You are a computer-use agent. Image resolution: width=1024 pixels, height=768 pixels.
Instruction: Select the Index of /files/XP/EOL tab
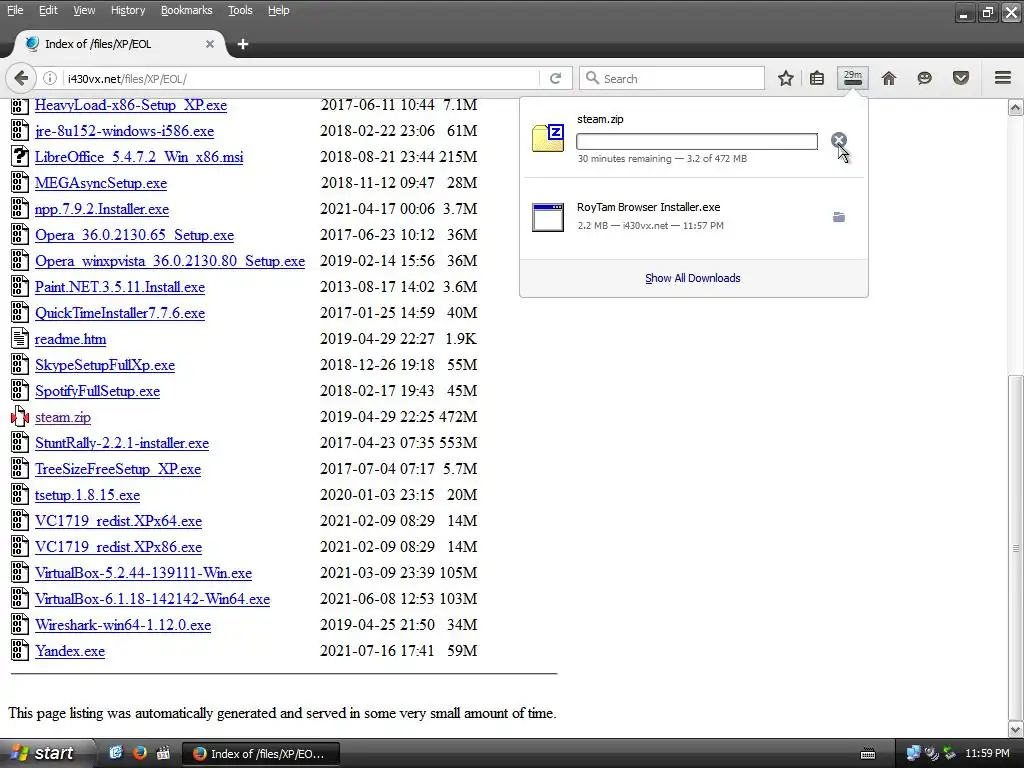(120, 44)
